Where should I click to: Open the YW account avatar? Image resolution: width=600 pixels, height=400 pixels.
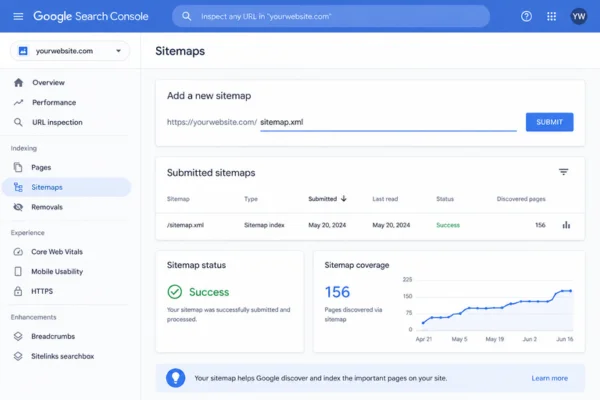tap(579, 16)
